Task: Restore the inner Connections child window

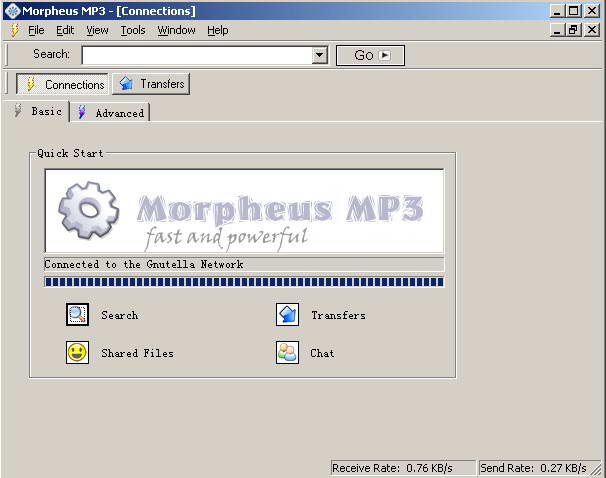Action: (x=574, y=30)
